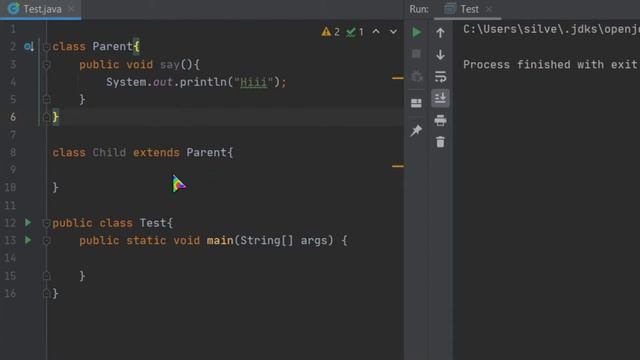Click extends keyword on line 8
Viewport: 640px width, 360px height.
(156, 153)
